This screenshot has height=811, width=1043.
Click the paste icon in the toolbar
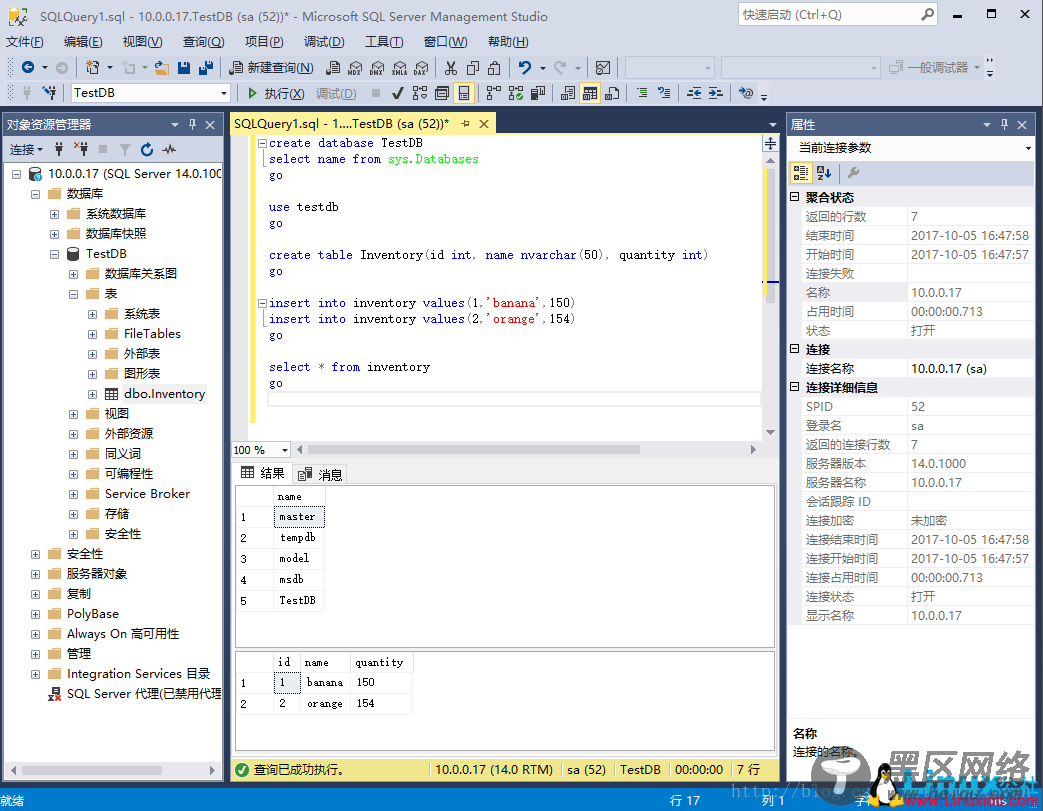[x=494, y=67]
